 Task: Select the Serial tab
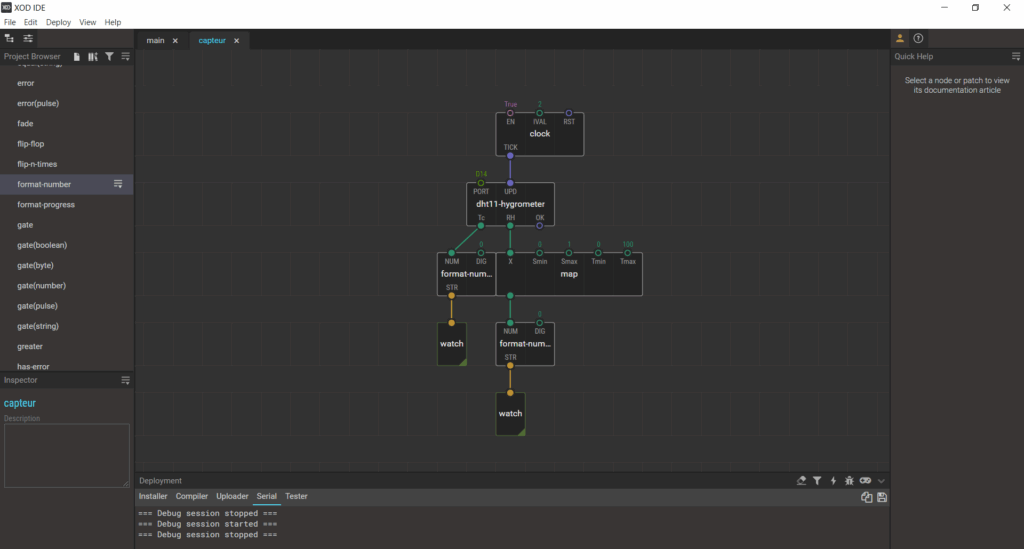pyautogui.click(x=266, y=496)
